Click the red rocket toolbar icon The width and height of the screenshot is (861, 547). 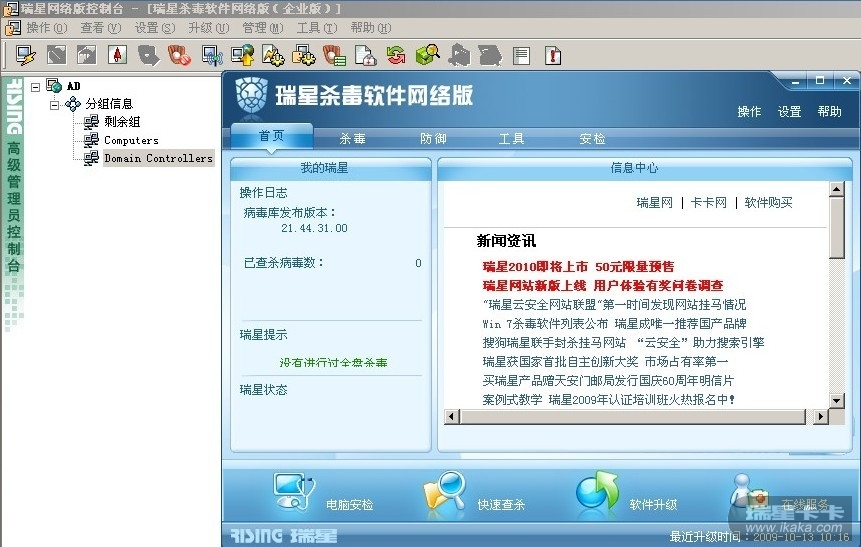(118, 55)
